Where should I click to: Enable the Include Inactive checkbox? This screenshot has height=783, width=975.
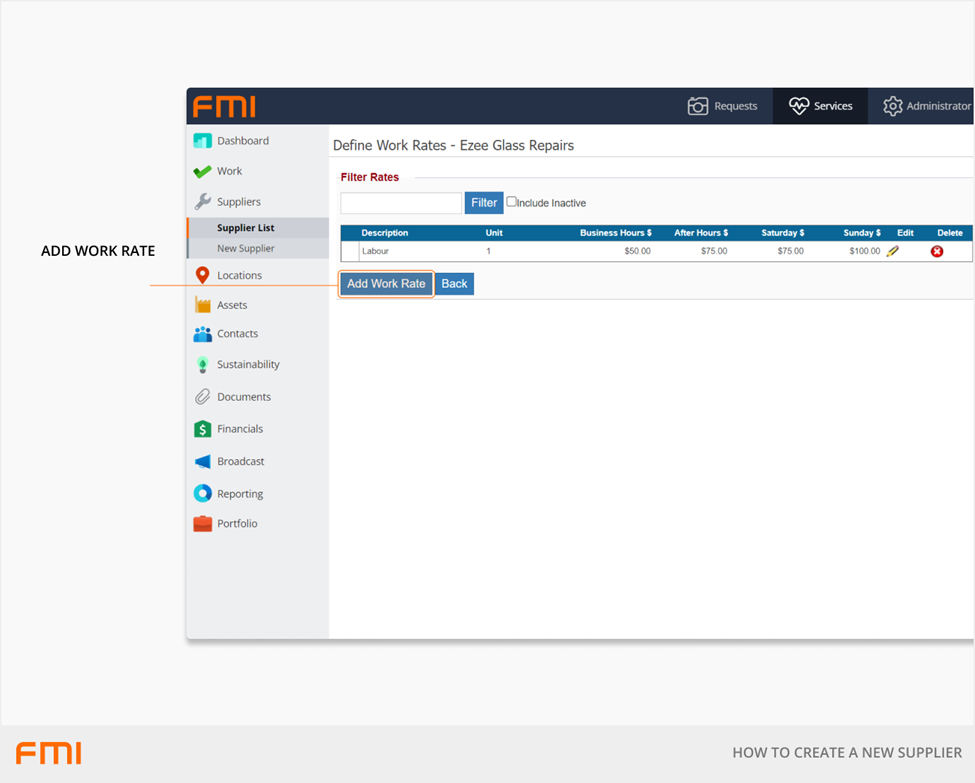(x=512, y=202)
